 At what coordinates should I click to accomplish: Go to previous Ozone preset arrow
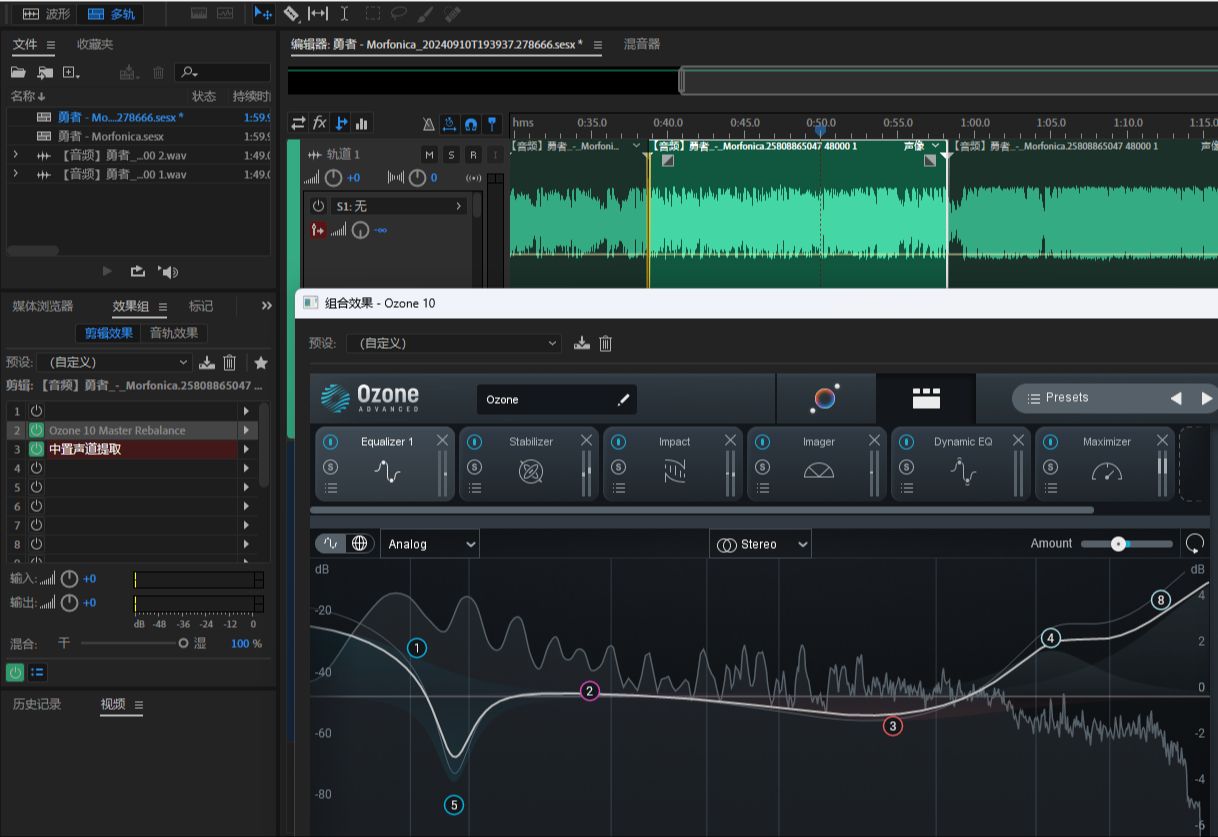click(1176, 398)
